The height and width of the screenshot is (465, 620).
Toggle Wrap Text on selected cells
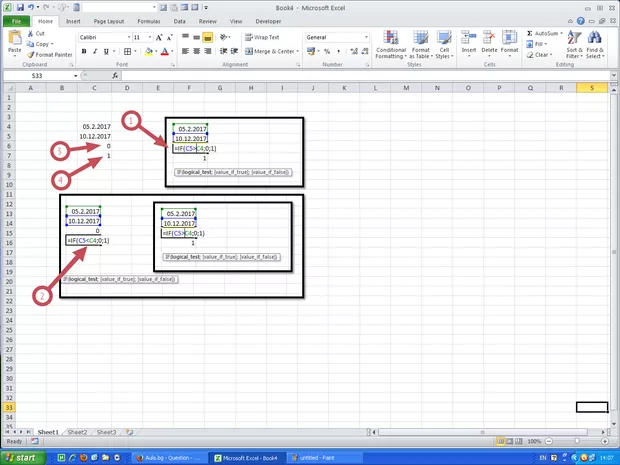pyautogui.click(x=263, y=37)
